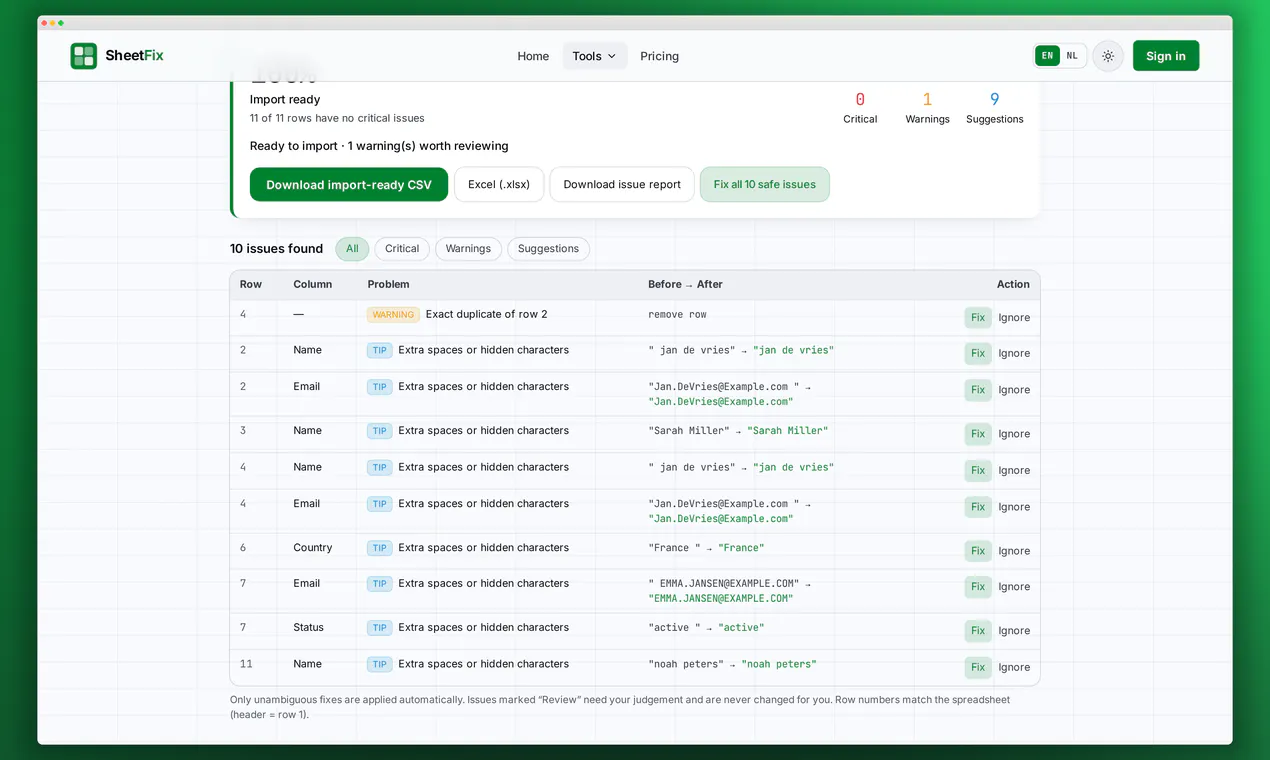Viewport: 1270px width, 760px height.
Task: Download the issue report
Action: click(622, 184)
